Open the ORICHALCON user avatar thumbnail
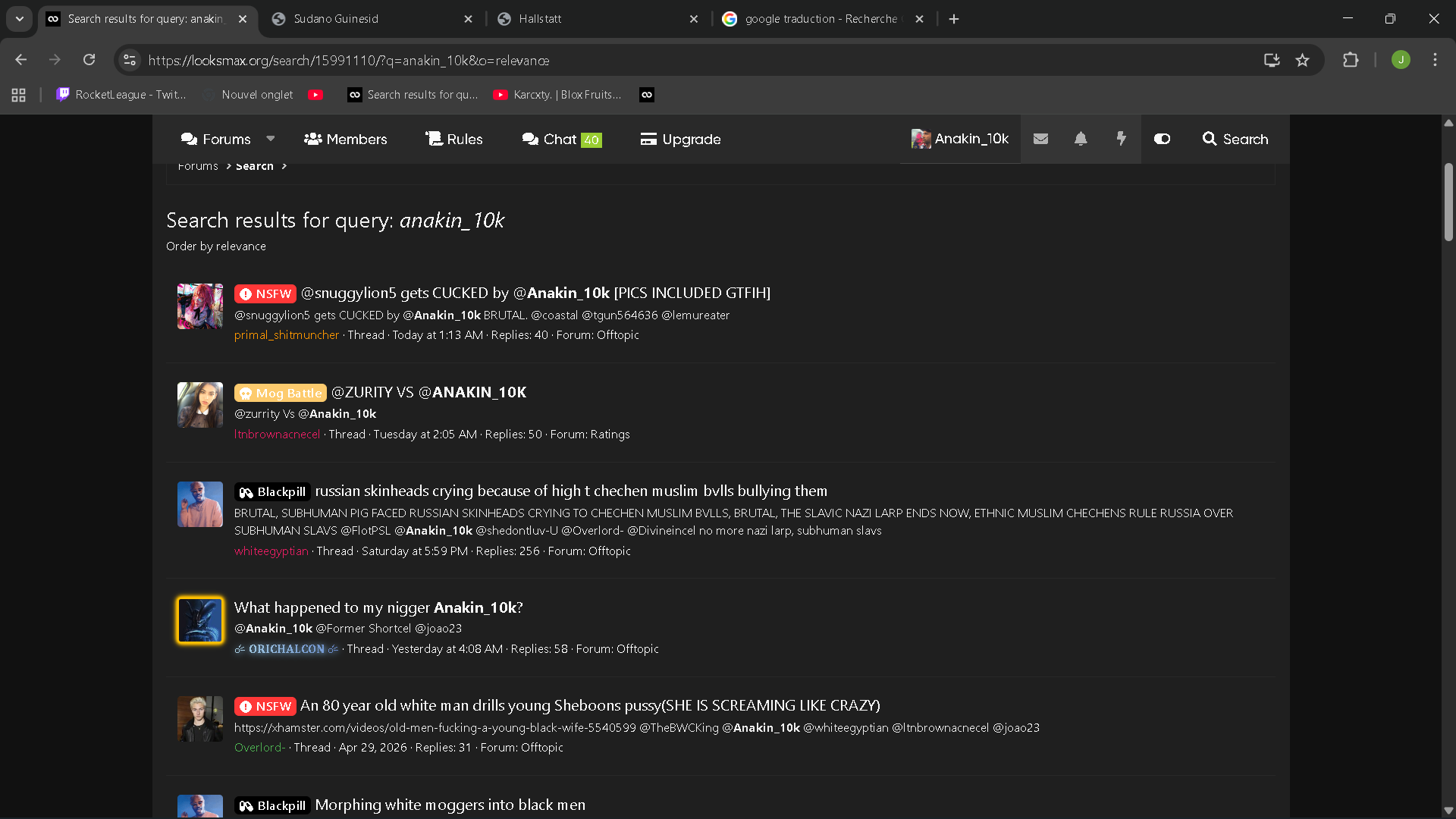The width and height of the screenshot is (1456, 819). pos(200,620)
